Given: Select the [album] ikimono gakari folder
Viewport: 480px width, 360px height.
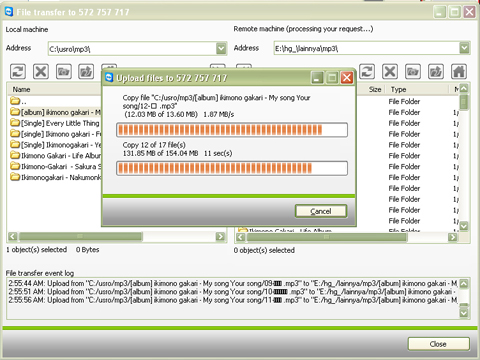Looking at the screenshot, I should click(x=55, y=112).
